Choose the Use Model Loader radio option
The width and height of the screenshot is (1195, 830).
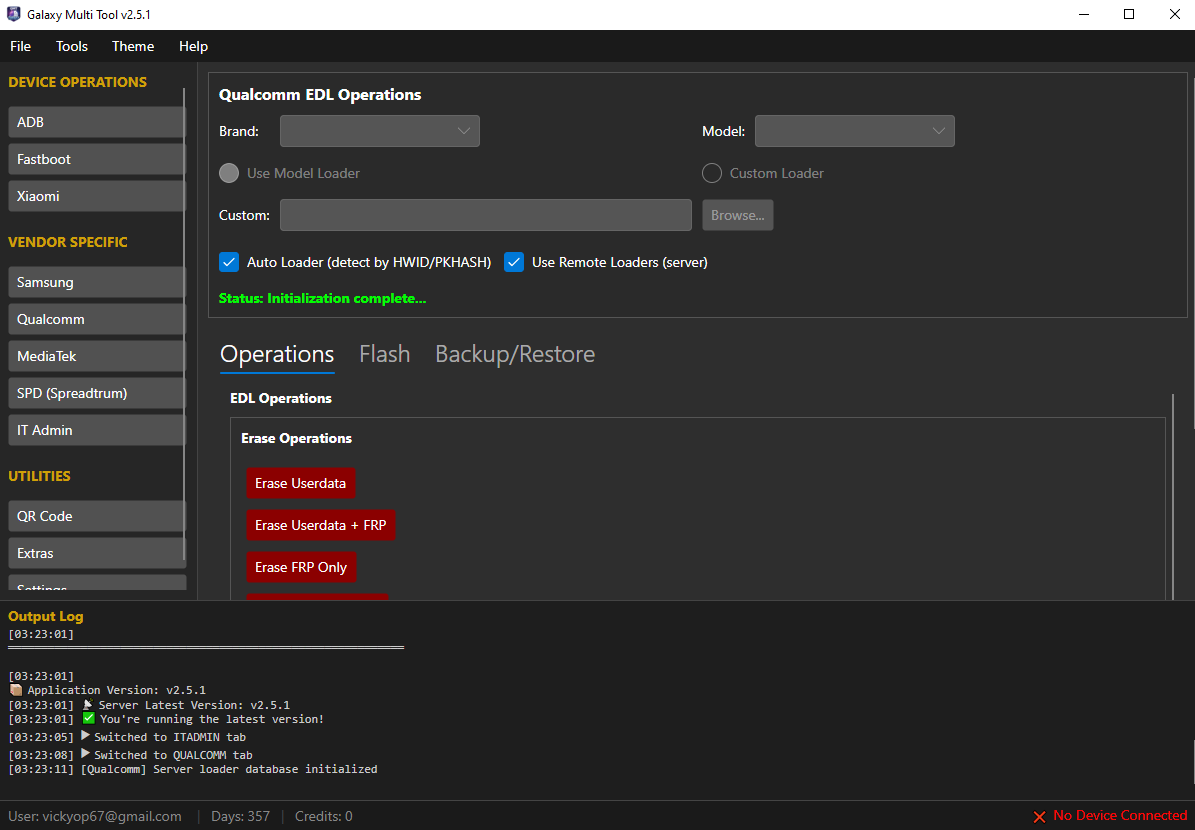click(x=229, y=173)
